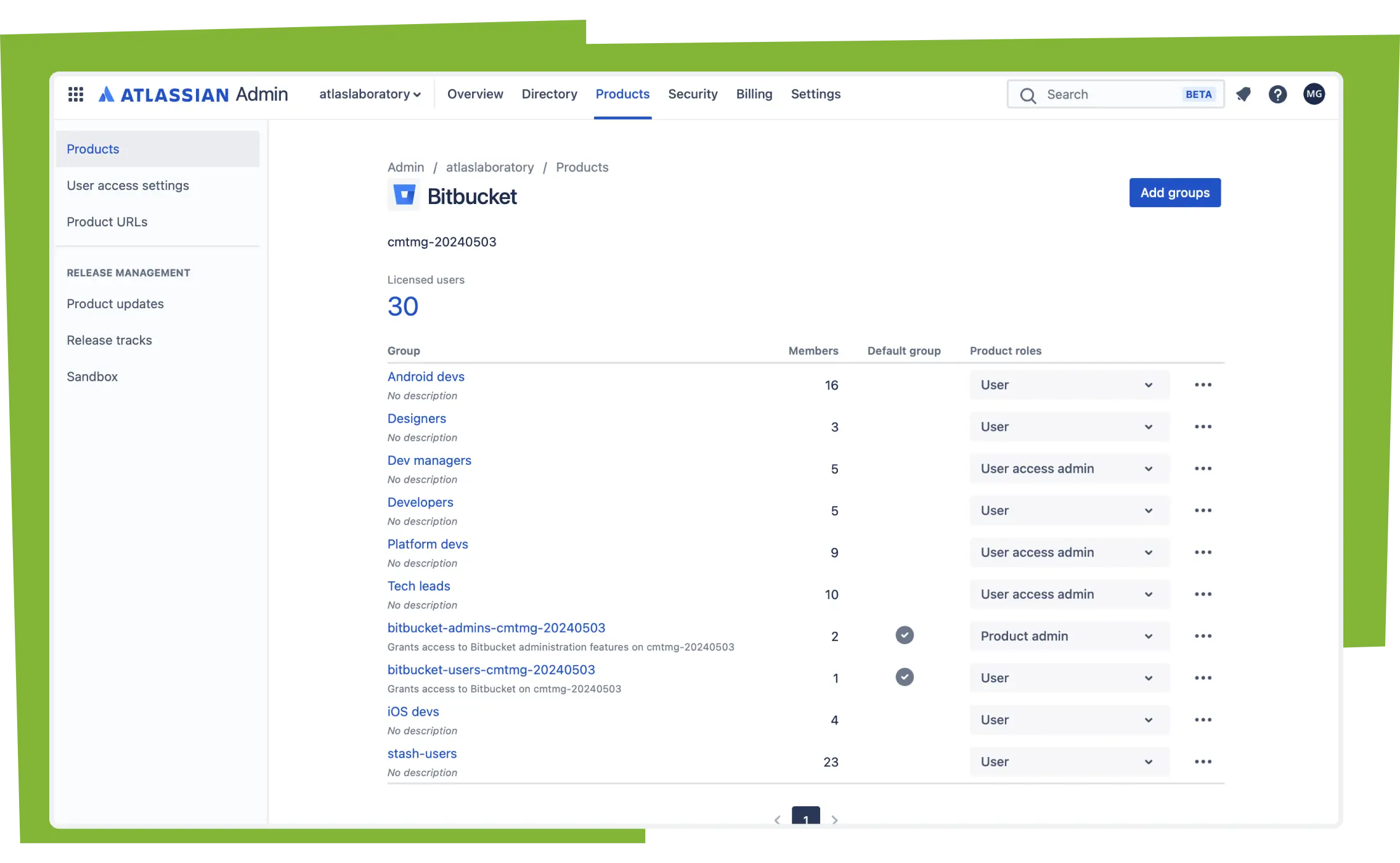The image size is (1400, 863).
Task: Expand the atlaslaboratory organization dropdown
Action: pos(370,94)
